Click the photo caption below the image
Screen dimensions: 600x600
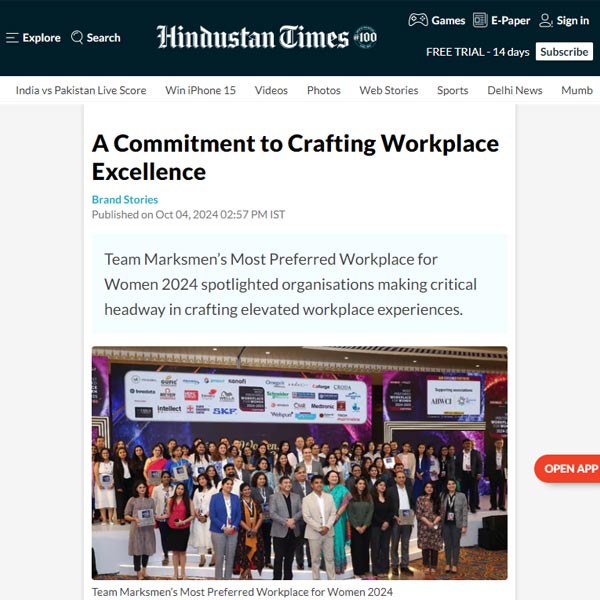pos(242,592)
